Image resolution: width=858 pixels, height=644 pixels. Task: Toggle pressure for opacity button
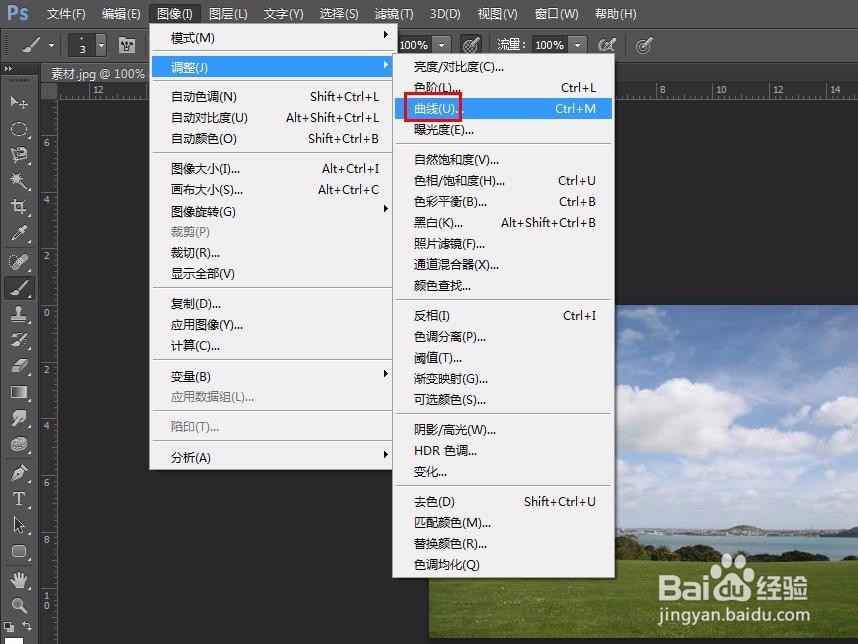coord(471,45)
